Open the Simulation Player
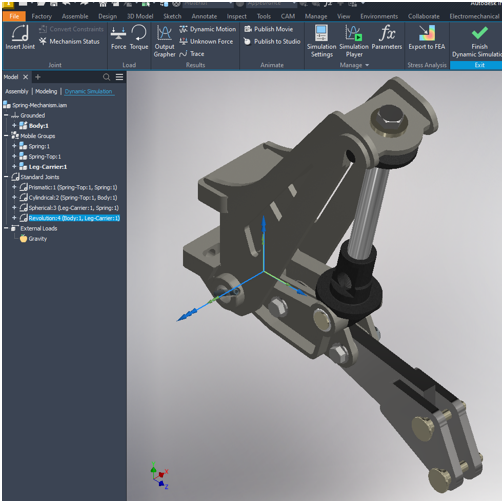 point(354,41)
